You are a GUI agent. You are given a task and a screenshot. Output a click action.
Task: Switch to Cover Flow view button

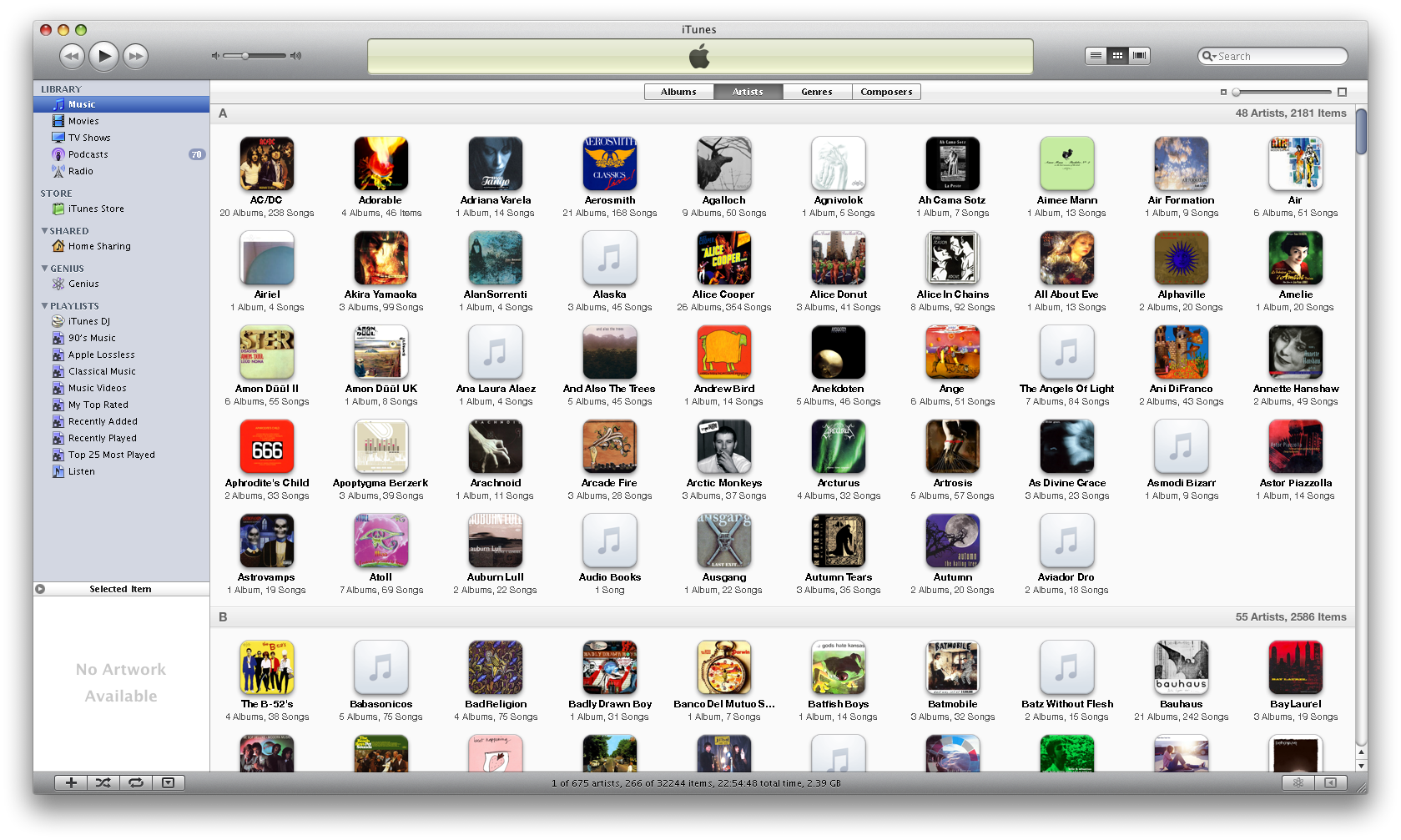1139,56
